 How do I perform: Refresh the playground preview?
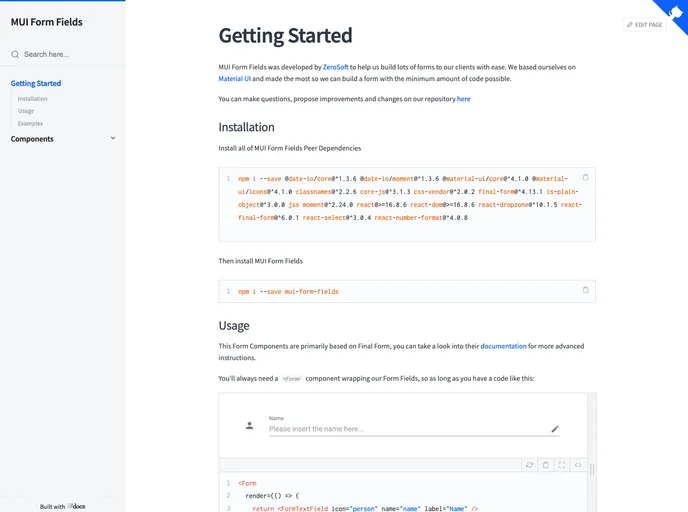[530, 465]
